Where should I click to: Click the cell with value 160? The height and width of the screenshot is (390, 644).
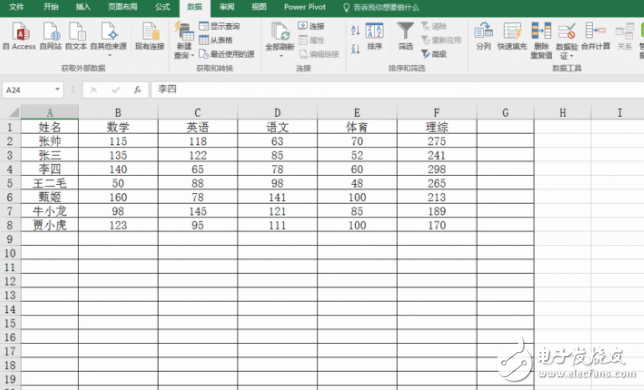pyautogui.click(x=118, y=197)
